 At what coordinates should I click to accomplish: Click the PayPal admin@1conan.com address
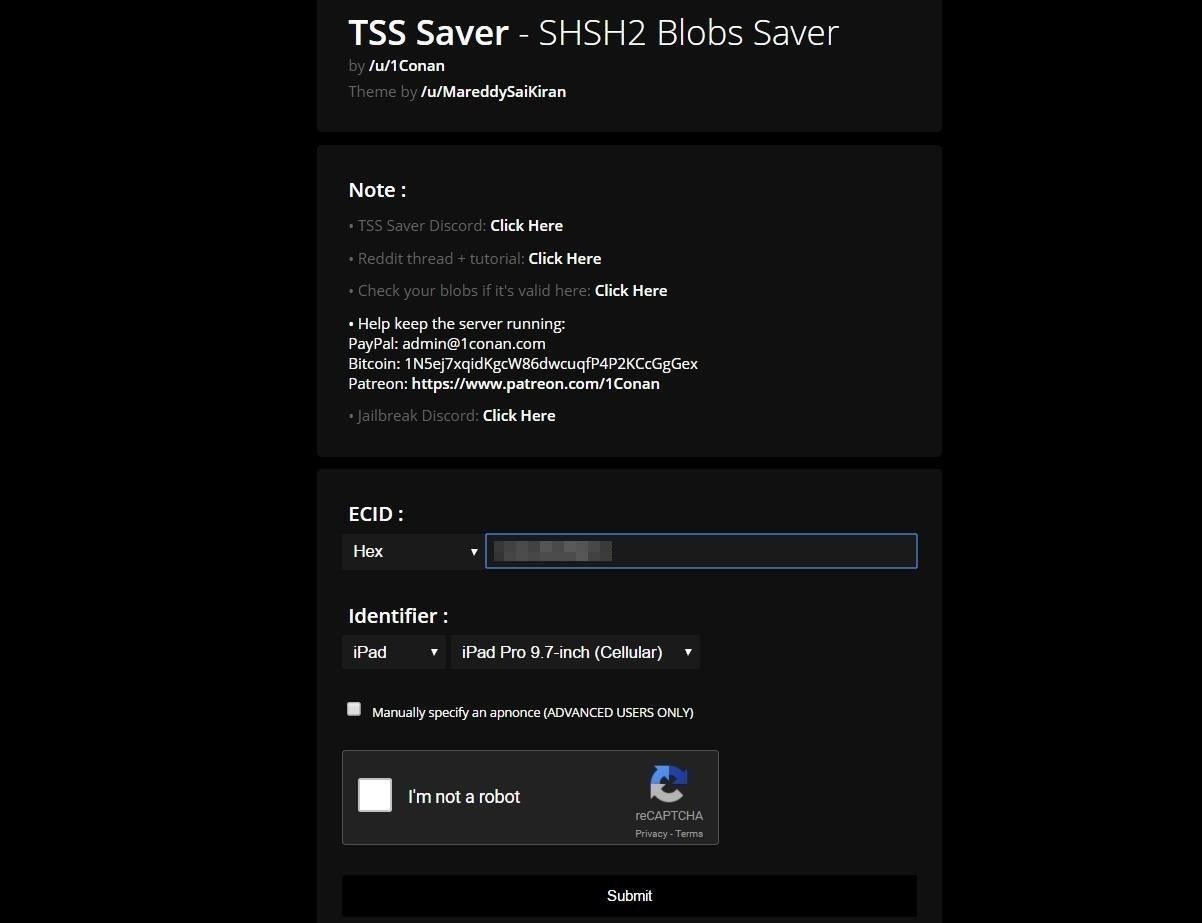click(473, 344)
